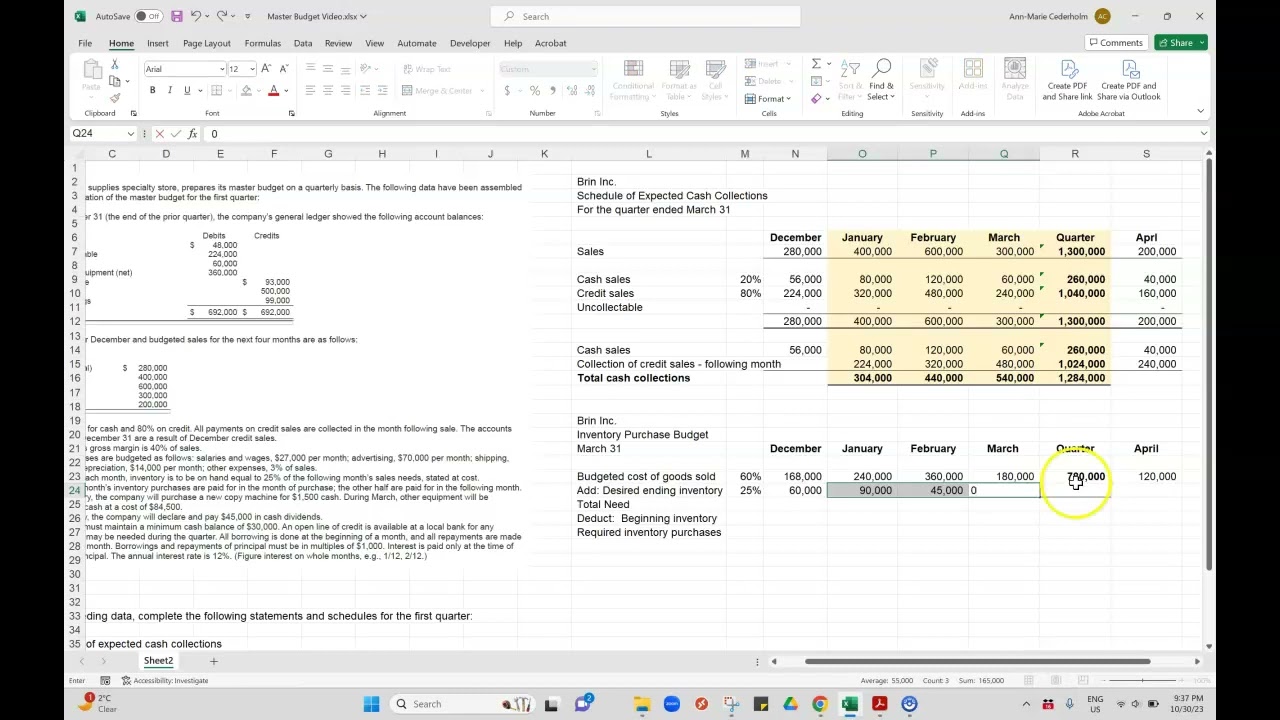Image resolution: width=1280 pixels, height=720 pixels.
Task: Switch to the Insert tab
Action: click(x=157, y=43)
